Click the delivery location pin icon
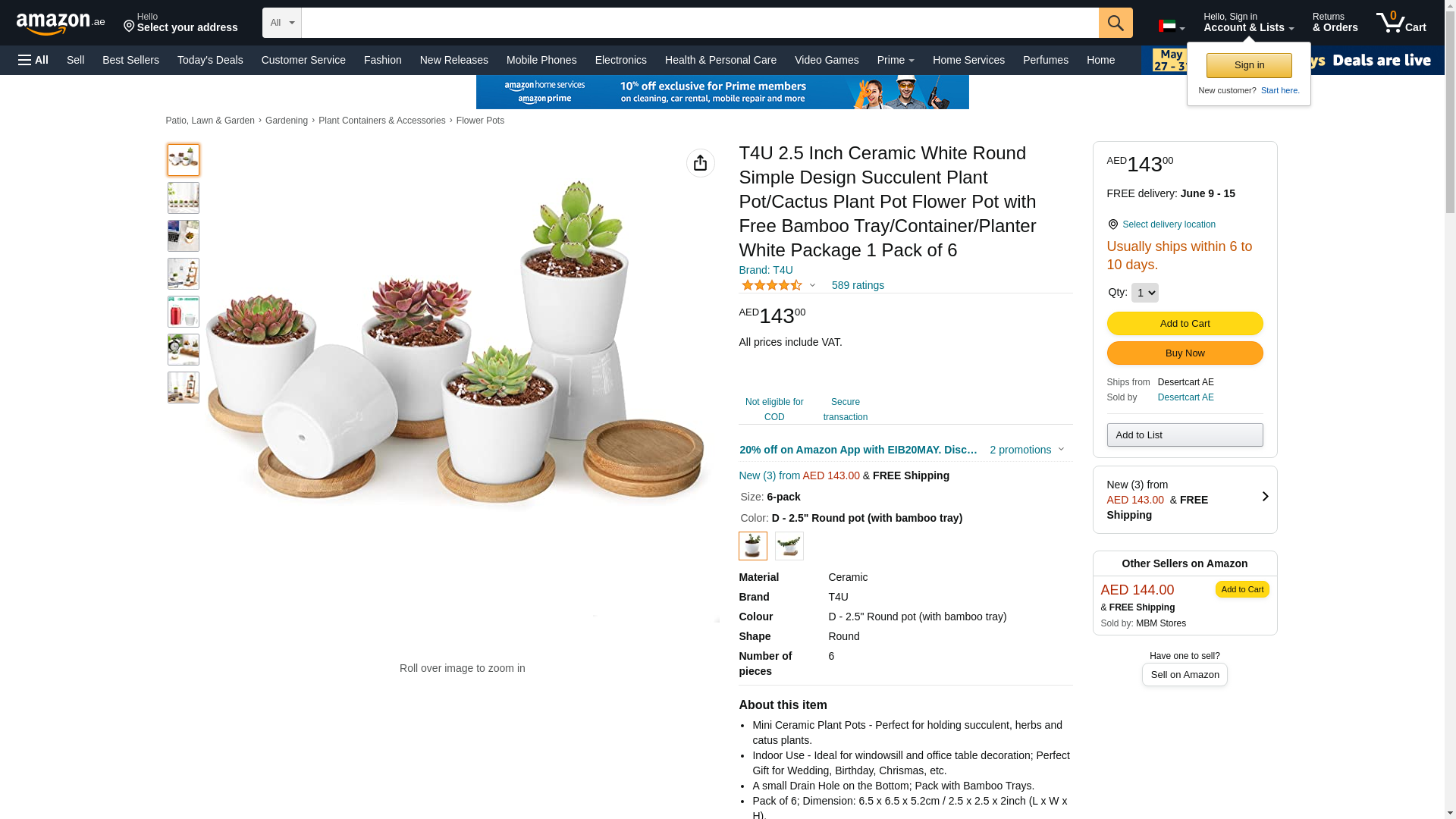Screen dimensions: 1456x819 pyautogui.click(x=1112, y=224)
